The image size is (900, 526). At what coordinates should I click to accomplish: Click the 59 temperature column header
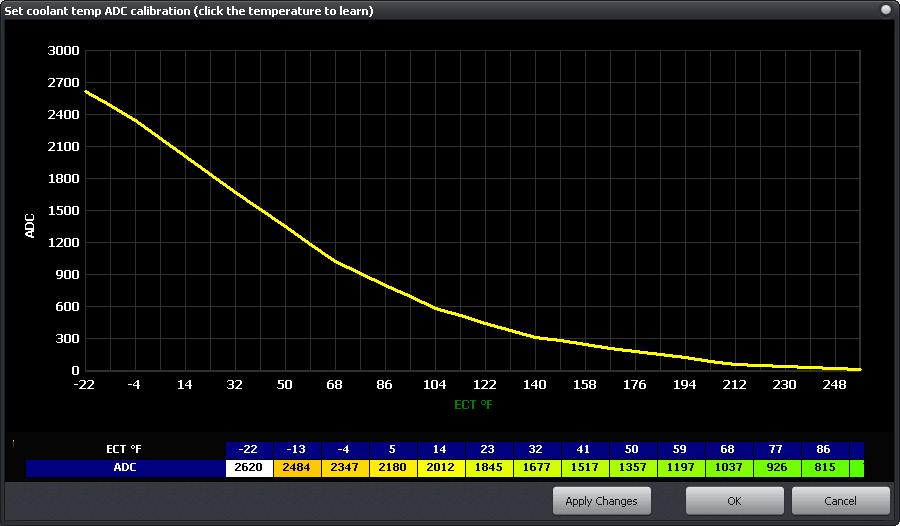click(x=681, y=450)
